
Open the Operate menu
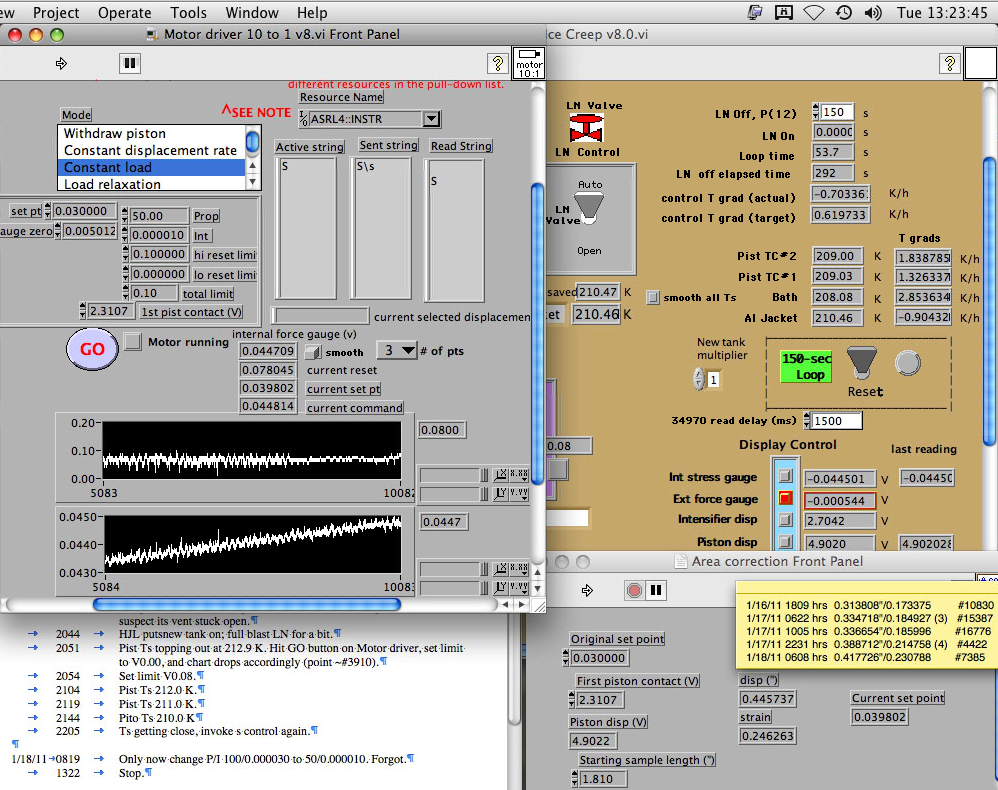(125, 12)
